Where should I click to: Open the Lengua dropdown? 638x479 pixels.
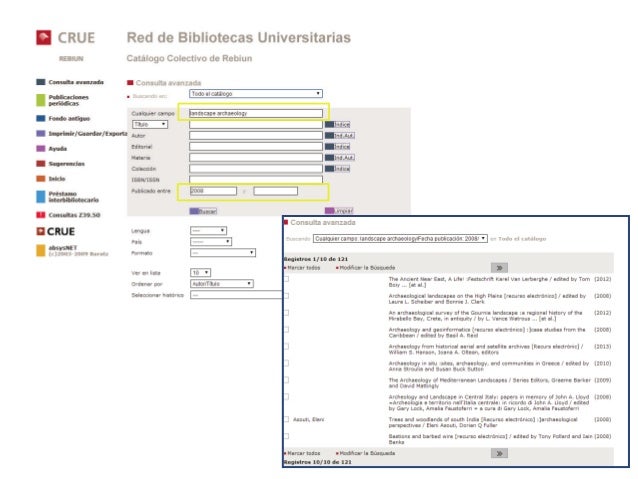click(208, 231)
